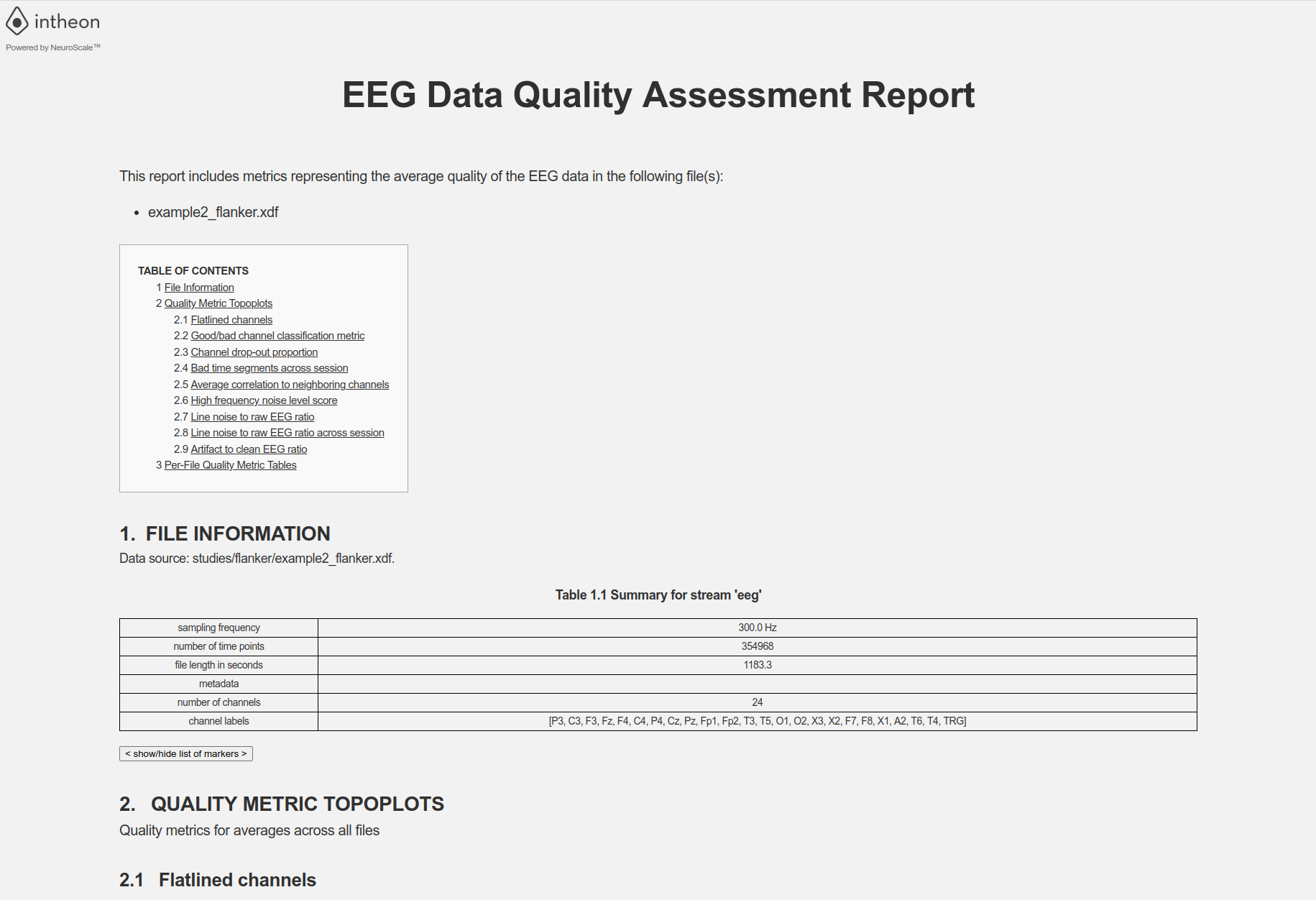Click the 'channel labels' row label
1316x900 pixels.
tap(218, 721)
